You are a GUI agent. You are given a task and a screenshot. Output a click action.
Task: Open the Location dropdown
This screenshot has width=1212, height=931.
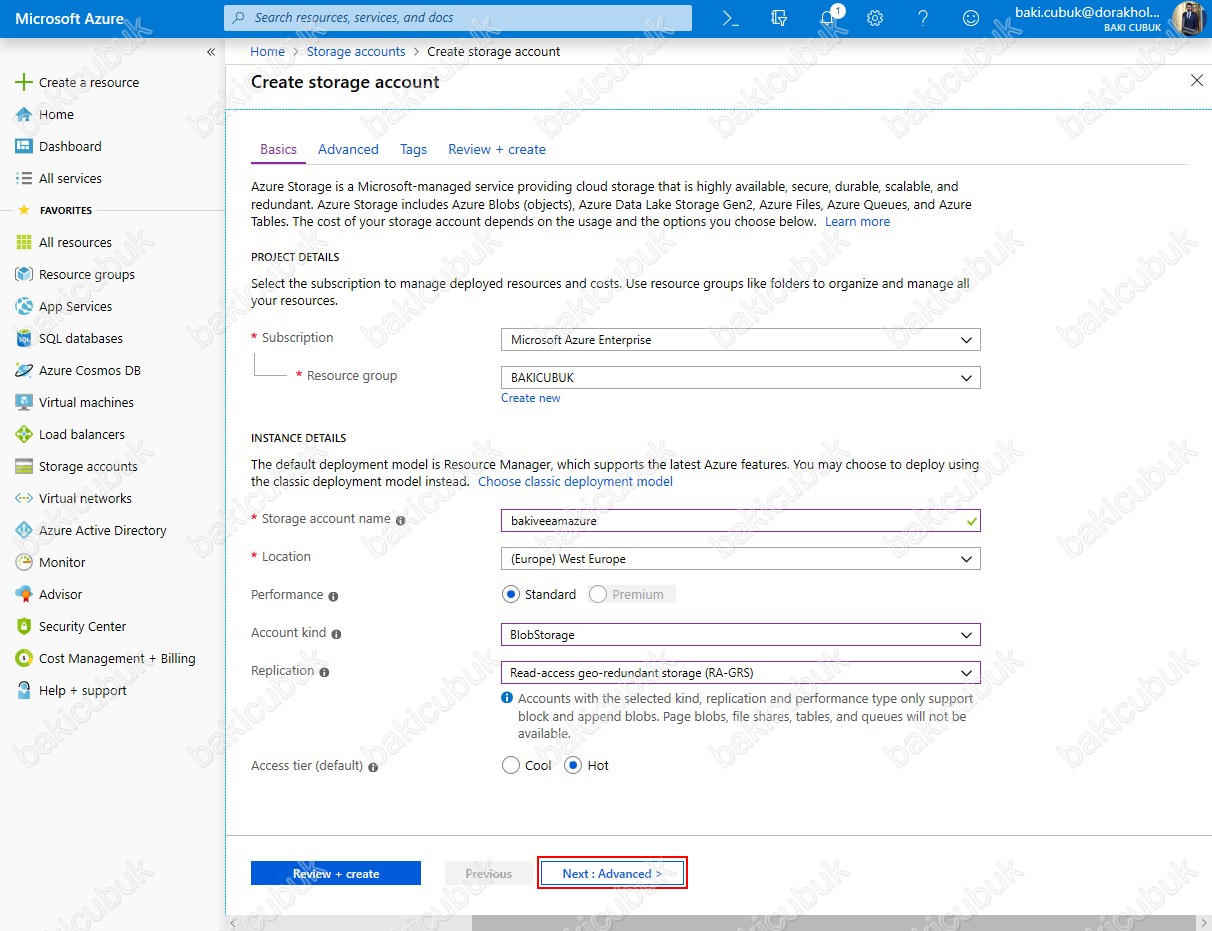pyautogui.click(x=740, y=559)
